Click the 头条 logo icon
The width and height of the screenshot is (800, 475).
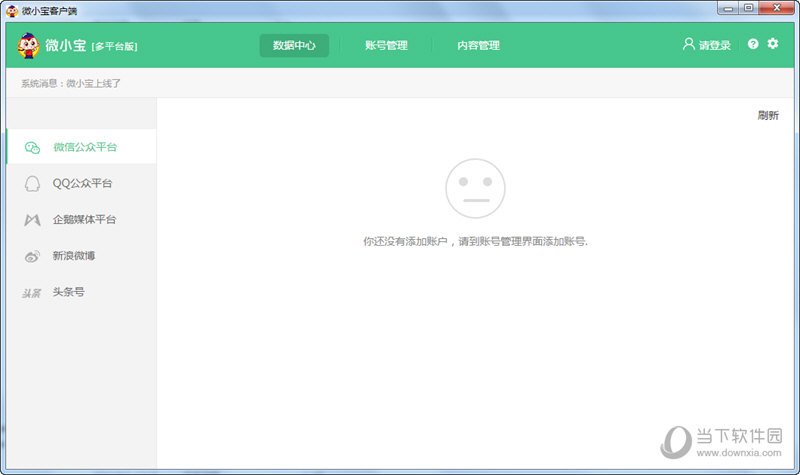(32, 293)
